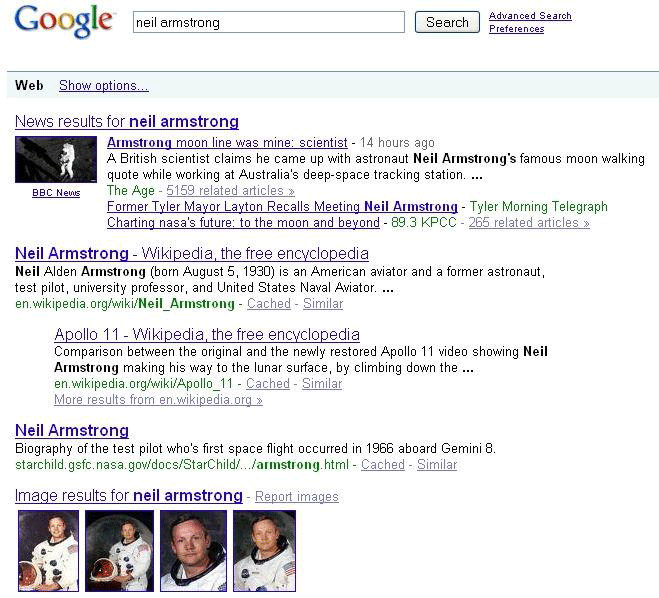
Task: Click the Google logo
Action: click(x=64, y=21)
